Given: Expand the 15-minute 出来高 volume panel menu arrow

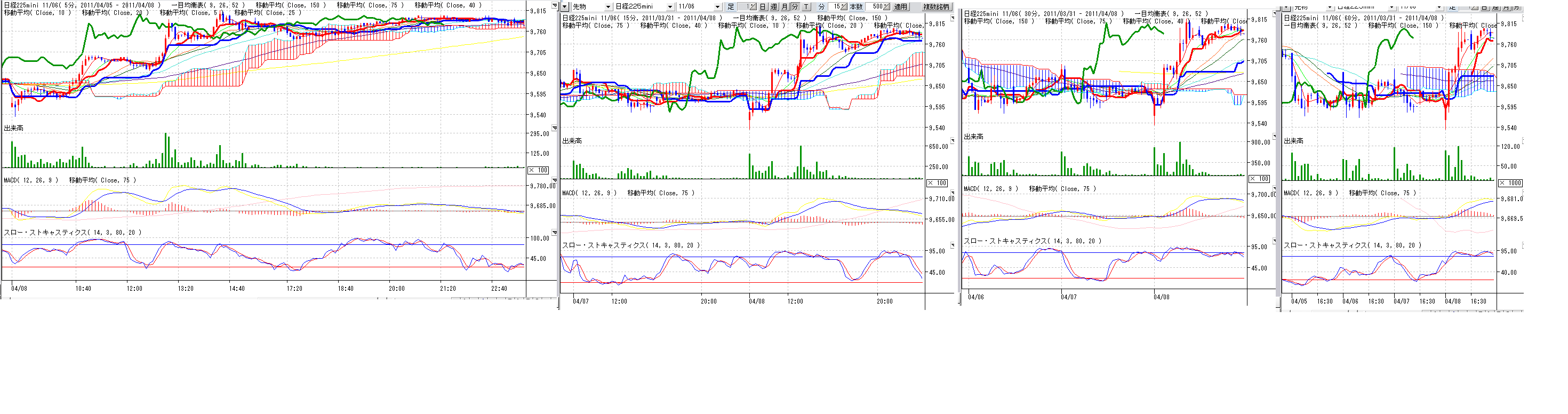Looking at the screenshot, I should point(953,141).
